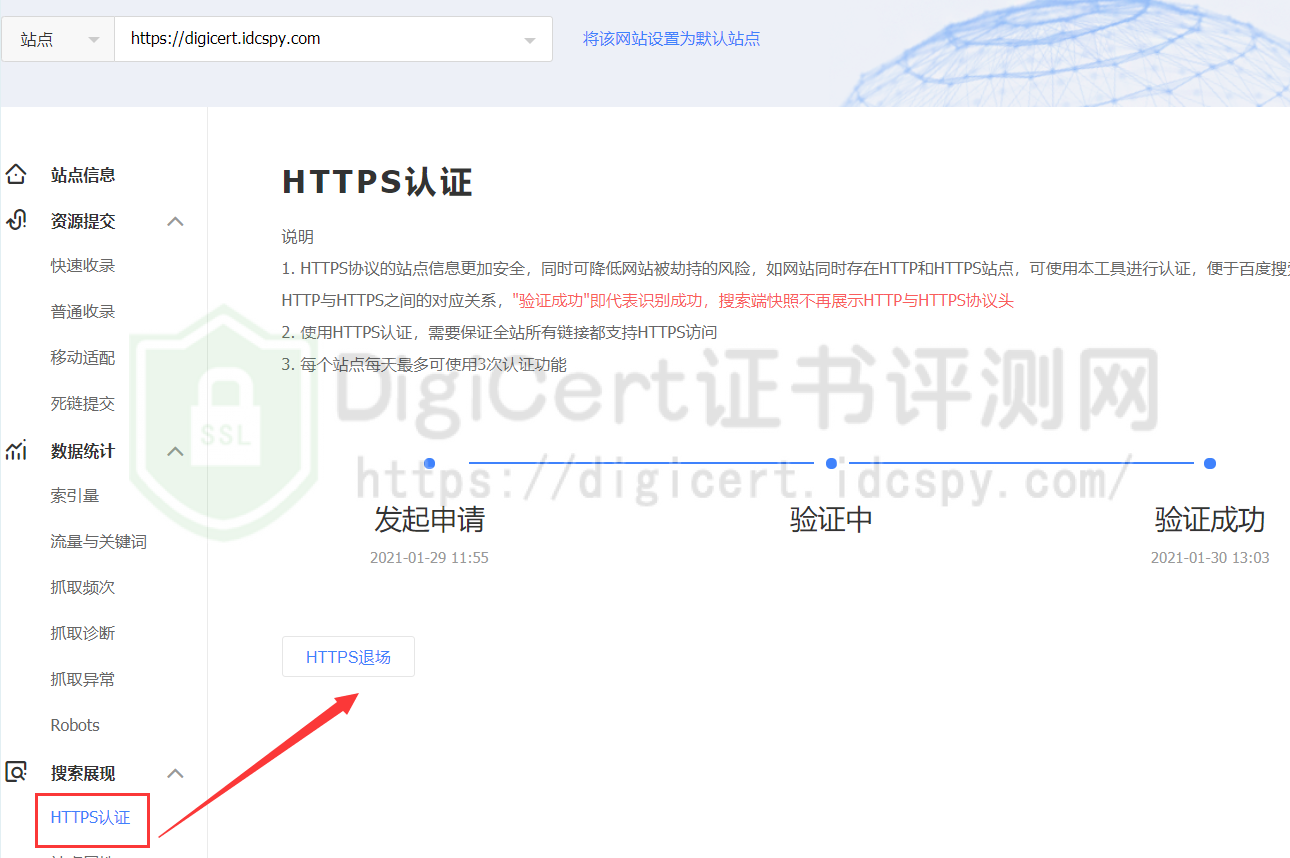Select the Robots tool entry
This screenshot has height=858, width=1290.
pos(75,724)
